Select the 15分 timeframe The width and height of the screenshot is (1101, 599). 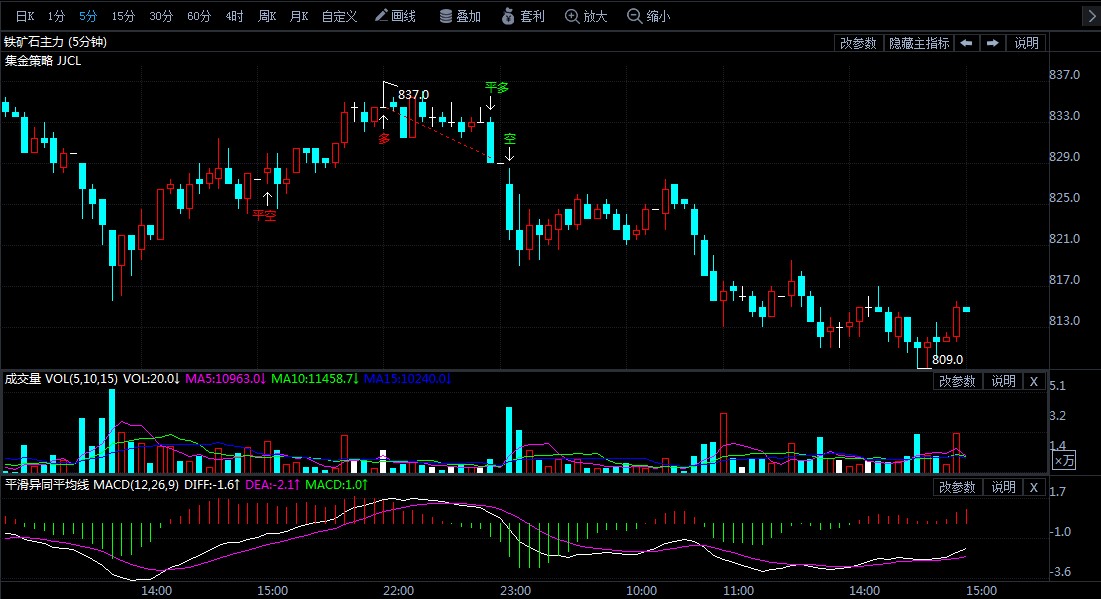[x=123, y=16]
